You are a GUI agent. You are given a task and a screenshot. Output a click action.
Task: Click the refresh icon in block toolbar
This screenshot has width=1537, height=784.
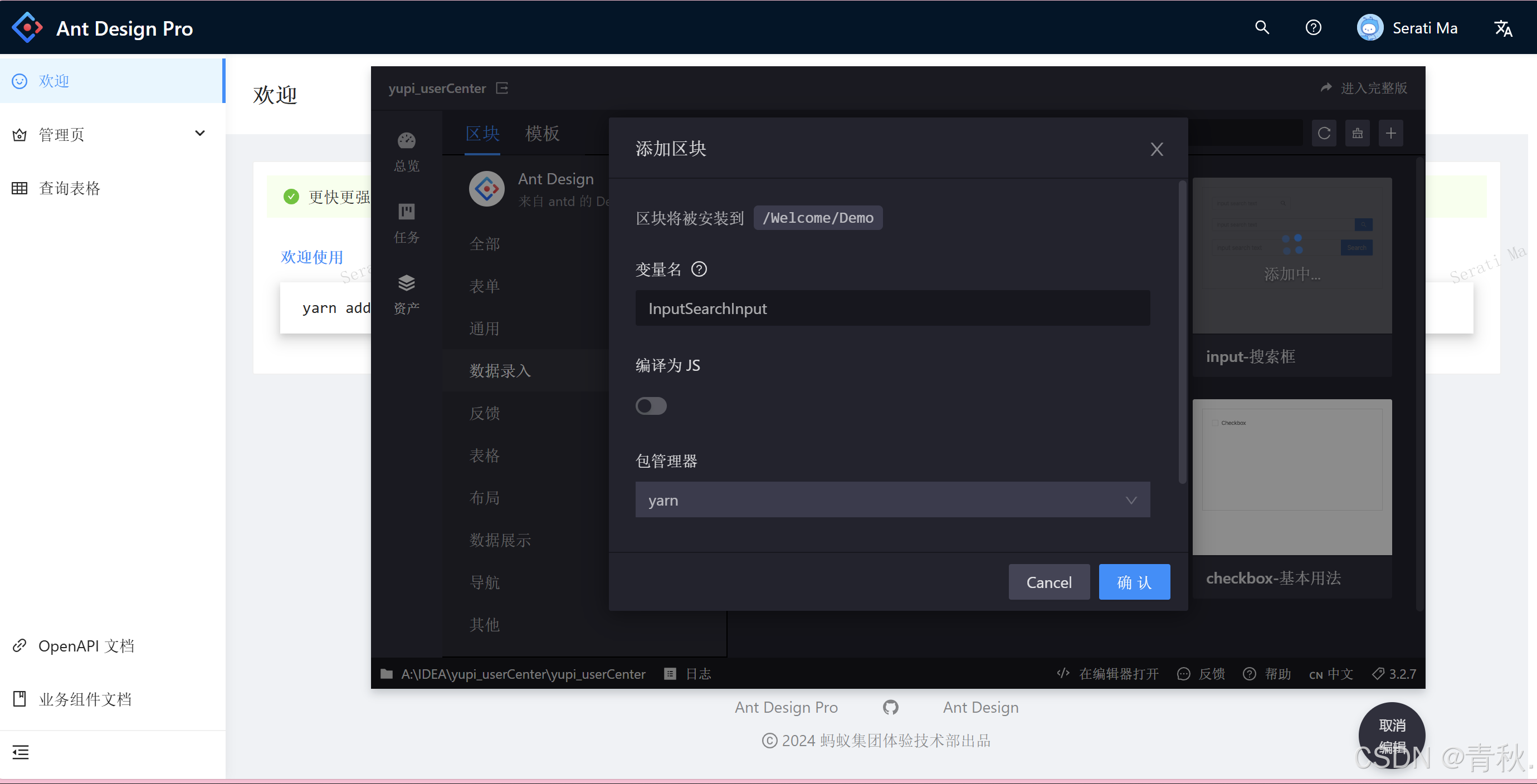coord(1324,133)
